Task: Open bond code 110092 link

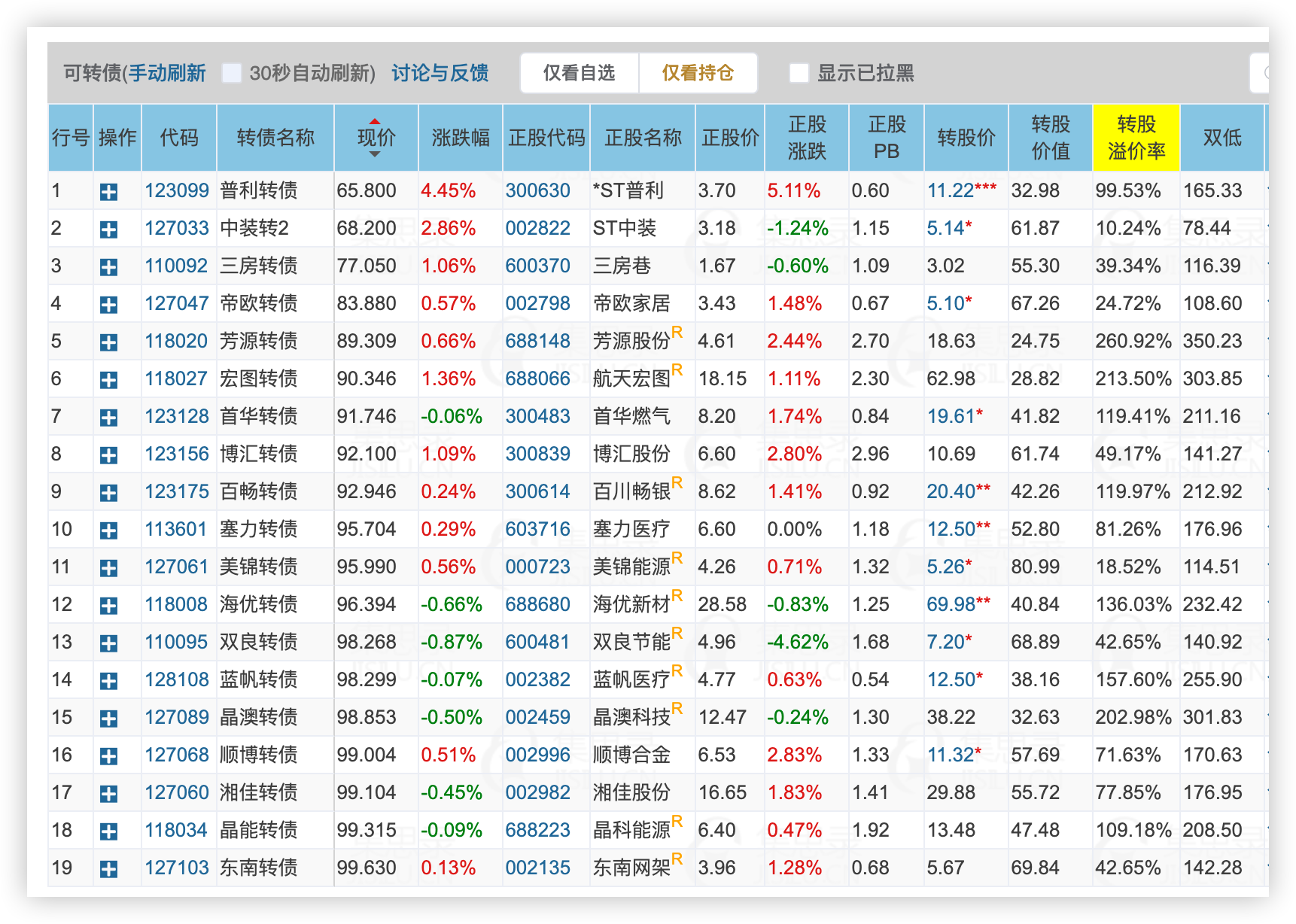Action: point(176,266)
